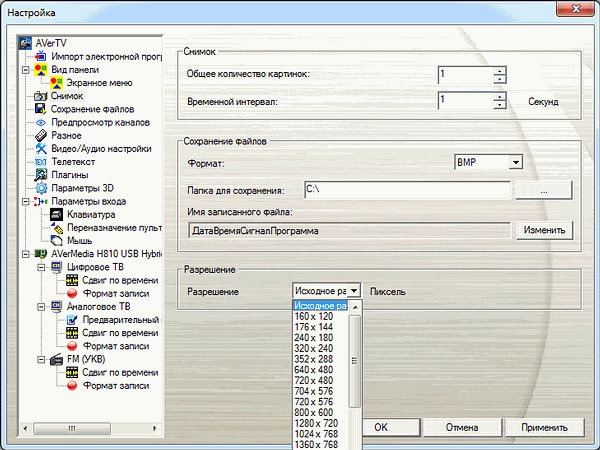Choose 800 x 600 resolution
This screenshot has height=450, width=600.
[x=321, y=413]
